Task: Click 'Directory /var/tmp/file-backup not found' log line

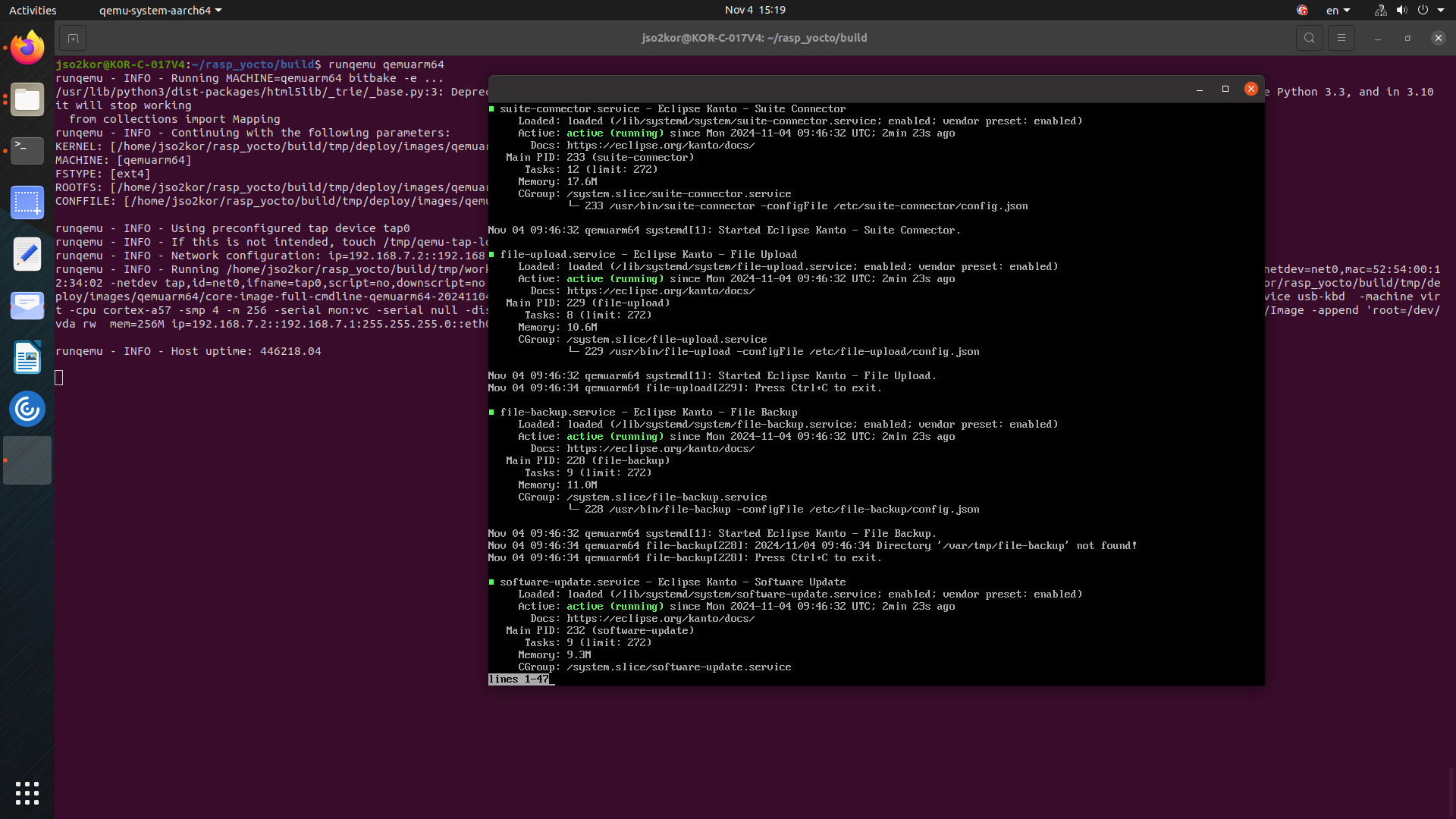Action: pos(812,546)
